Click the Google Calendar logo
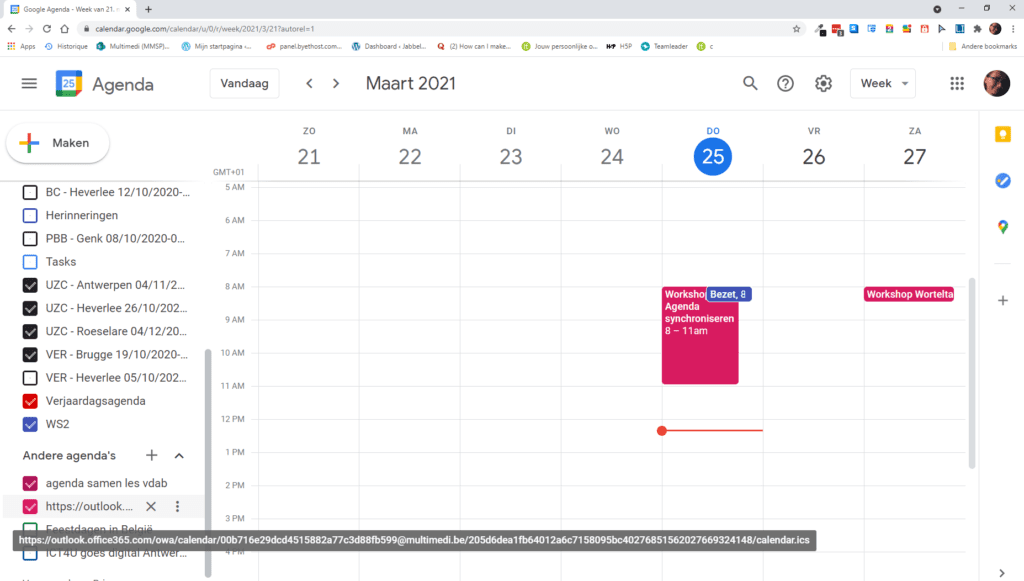 coord(69,84)
